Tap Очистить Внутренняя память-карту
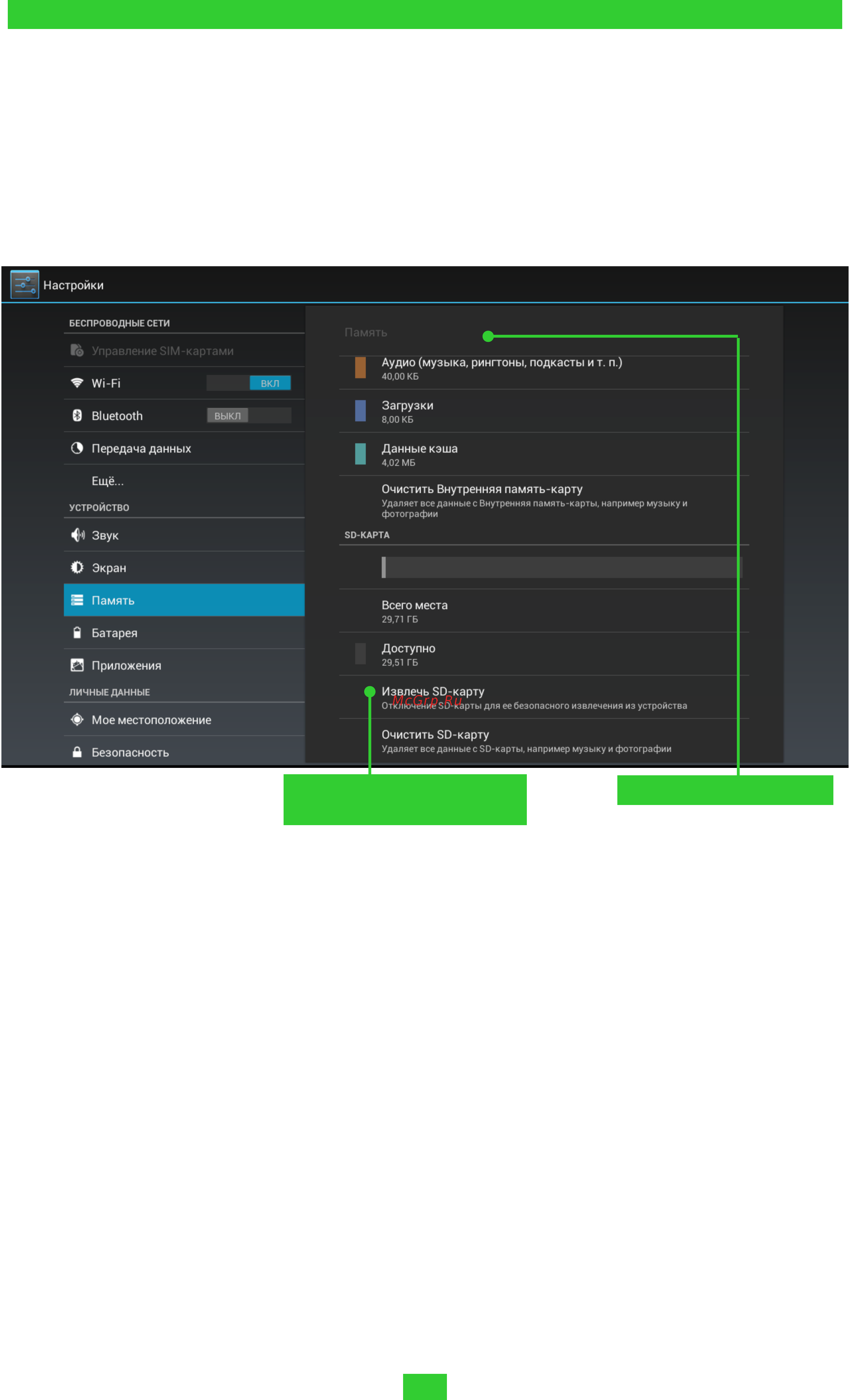The width and height of the screenshot is (850, 1400). (544, 501)
